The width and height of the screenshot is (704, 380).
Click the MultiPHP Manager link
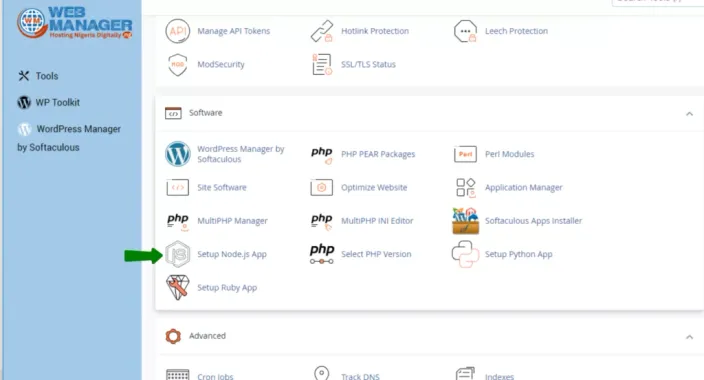[232, 221]
